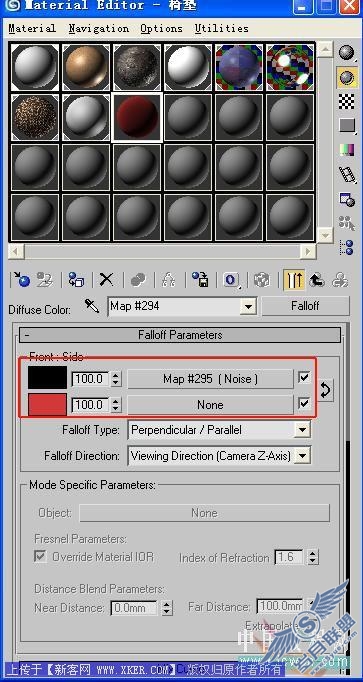
Task: Open the Map #294 name dropdown
Action: (x=248, y=307)
